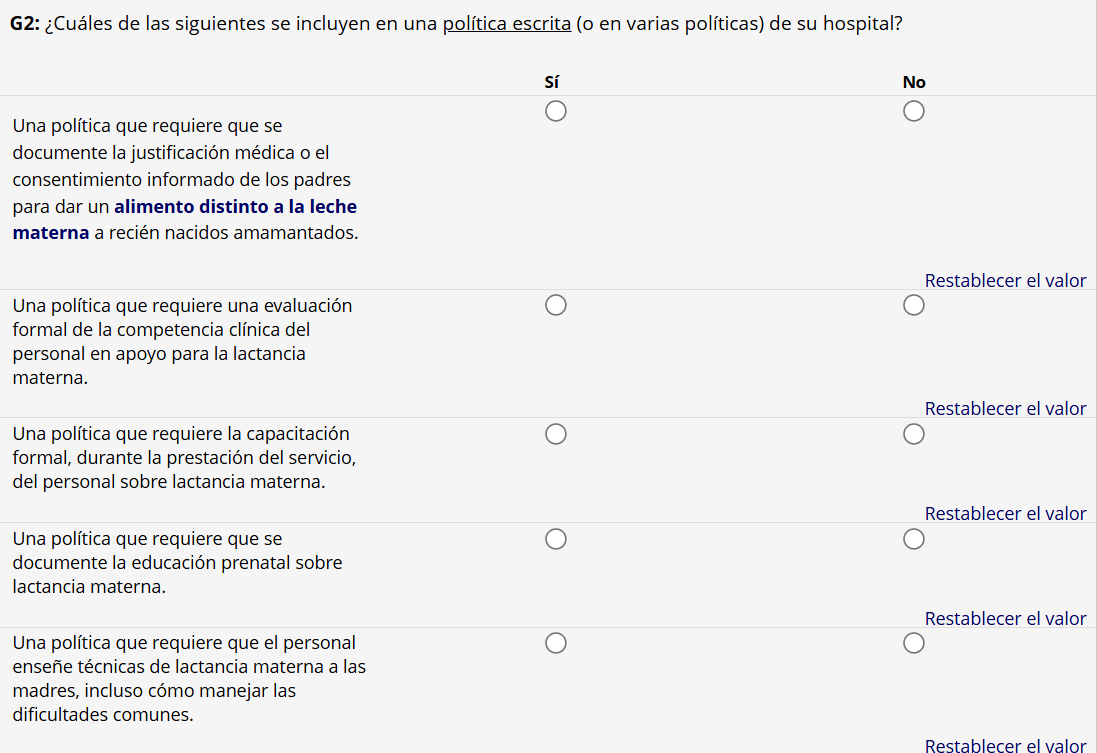Mark No for formal staff training policy

914,434
